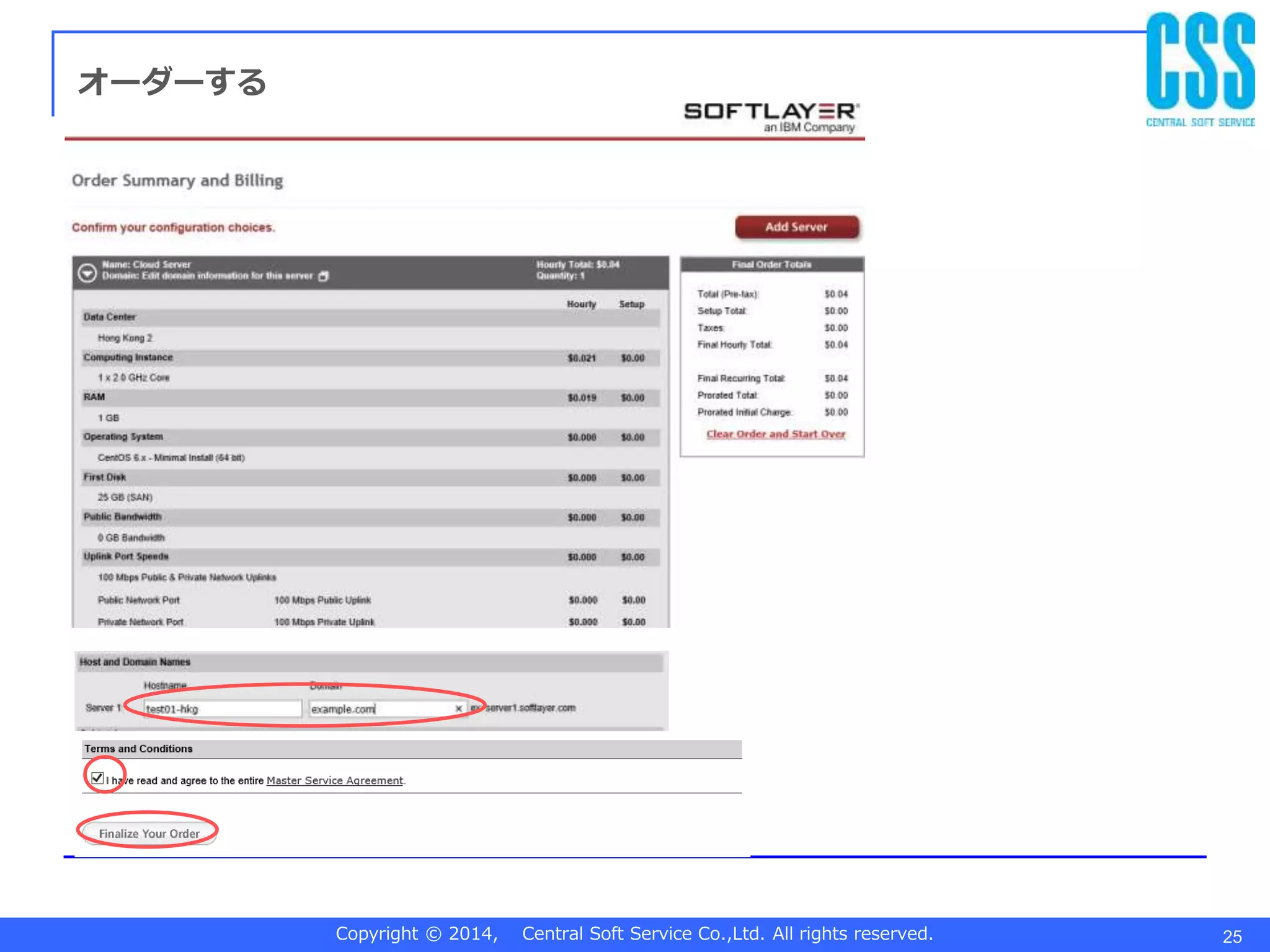The height and width of the screenshot is (952, 1270).
Task: Select the First Disk row
Action: pyautogui.click(x=371, y=477)
